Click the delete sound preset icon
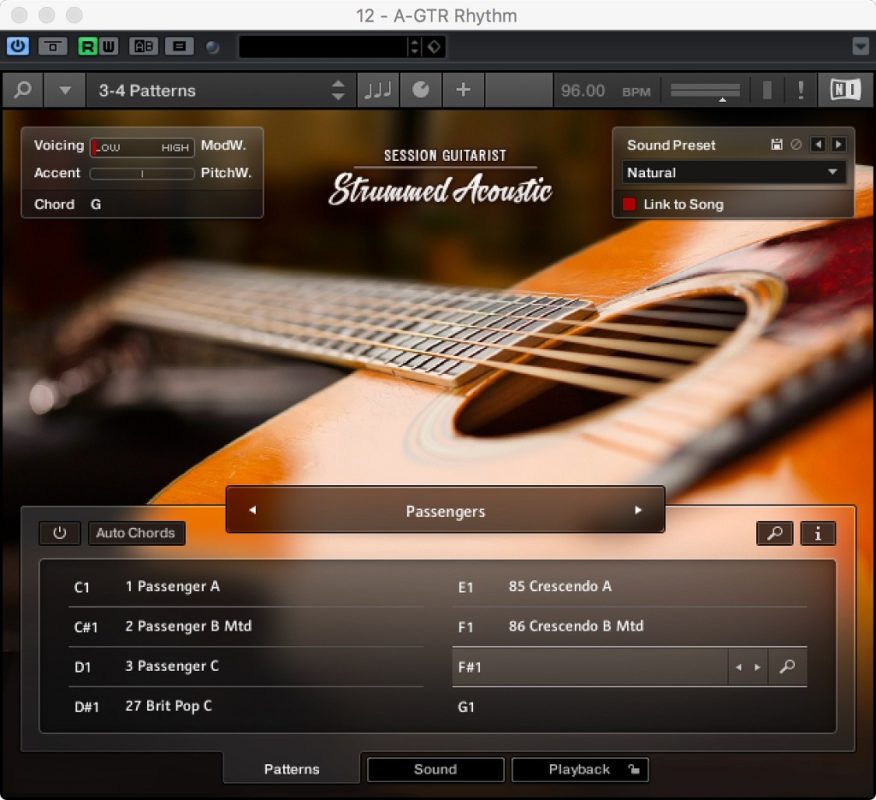The width and height of the screenshot is (876, 800). [796, 145]
